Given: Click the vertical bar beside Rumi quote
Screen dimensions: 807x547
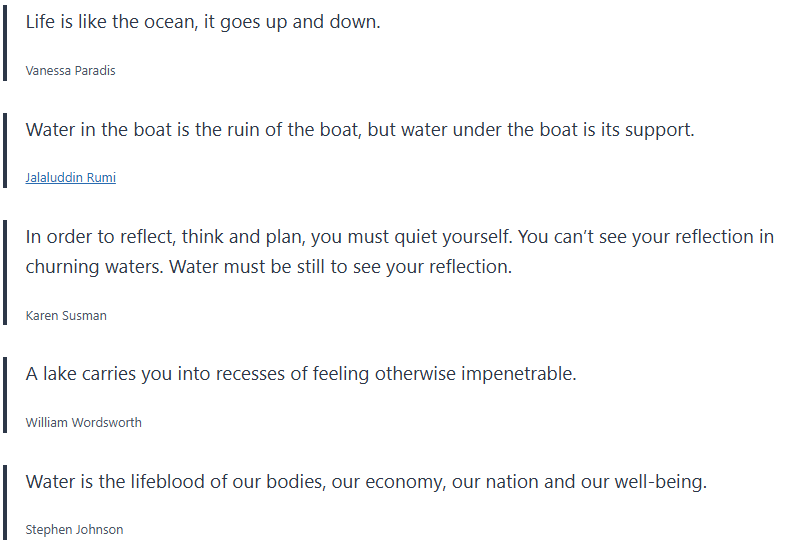Looking at the screenshot, I should pos(5,150).
